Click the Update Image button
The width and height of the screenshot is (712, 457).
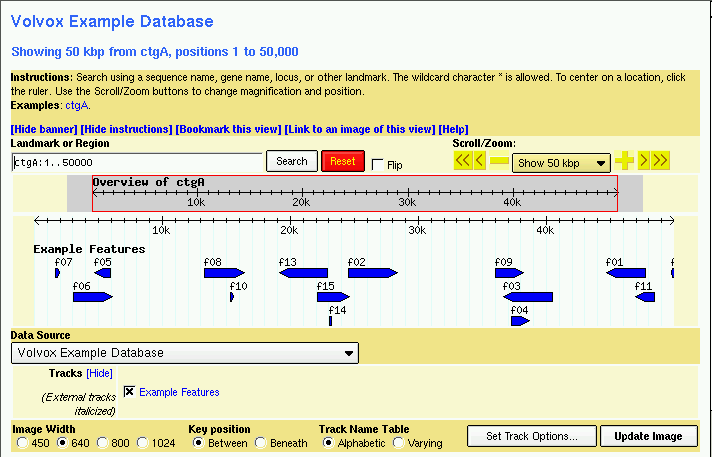[x=648, y=436]
